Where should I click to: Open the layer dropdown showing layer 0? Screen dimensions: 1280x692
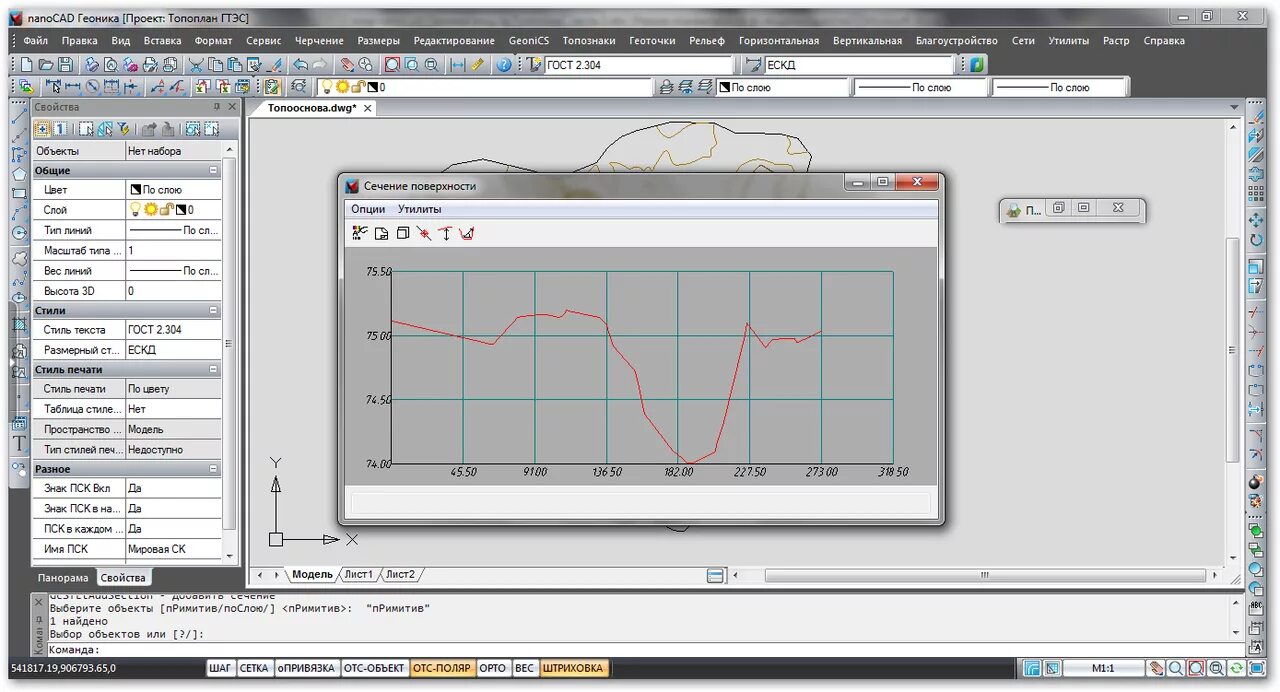click(485, 88)
